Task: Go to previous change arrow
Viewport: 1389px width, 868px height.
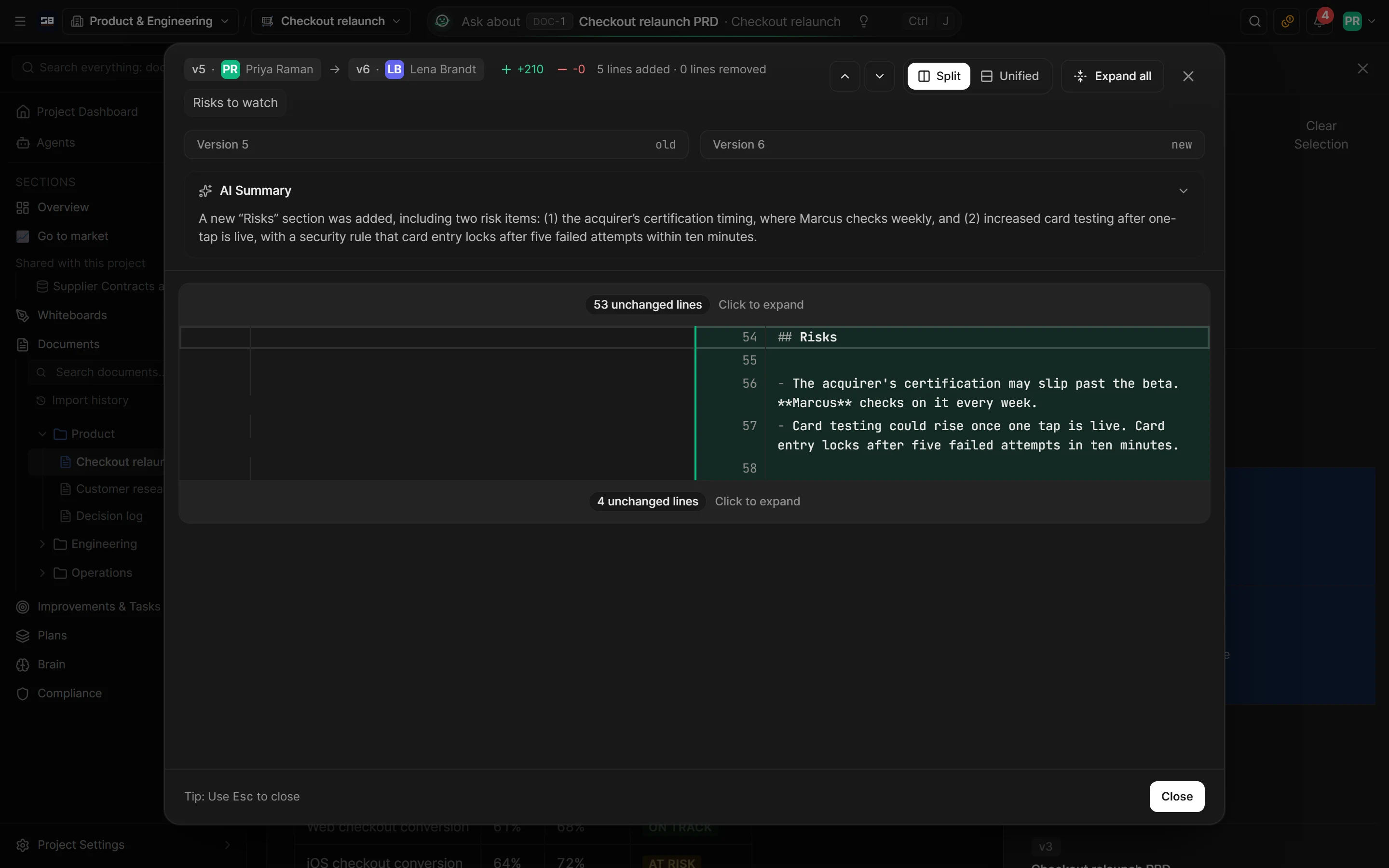Action: tap(845, 76)
